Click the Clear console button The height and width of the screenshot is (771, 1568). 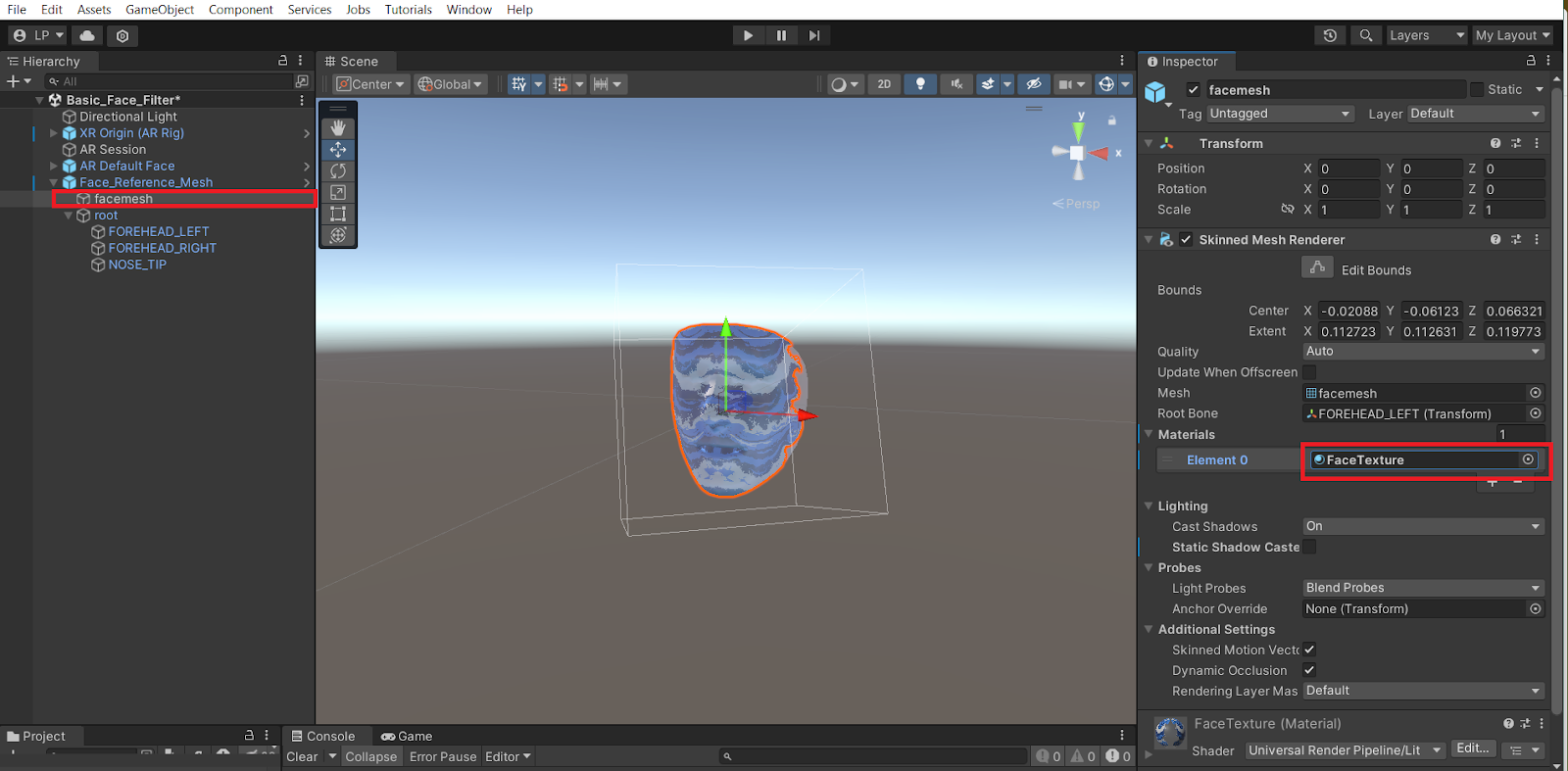(302, 756)
